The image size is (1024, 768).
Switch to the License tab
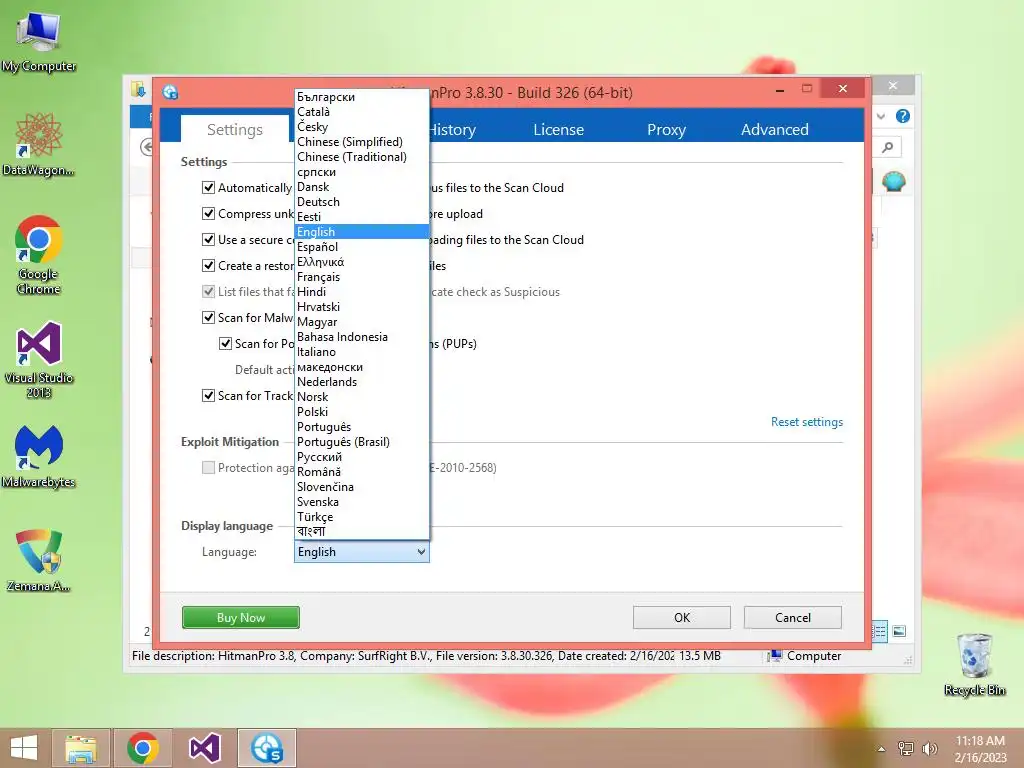558,129
